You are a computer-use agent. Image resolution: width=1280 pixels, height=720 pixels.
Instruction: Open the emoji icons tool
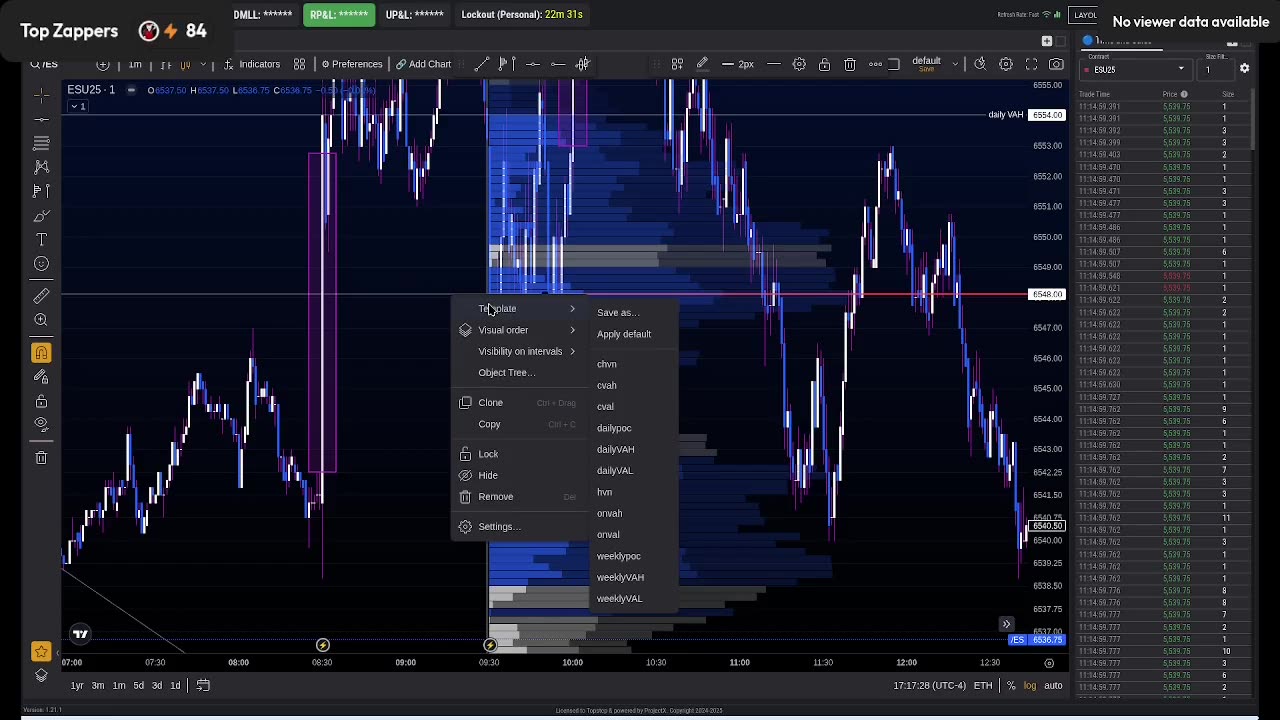click(x=41, y=264)
